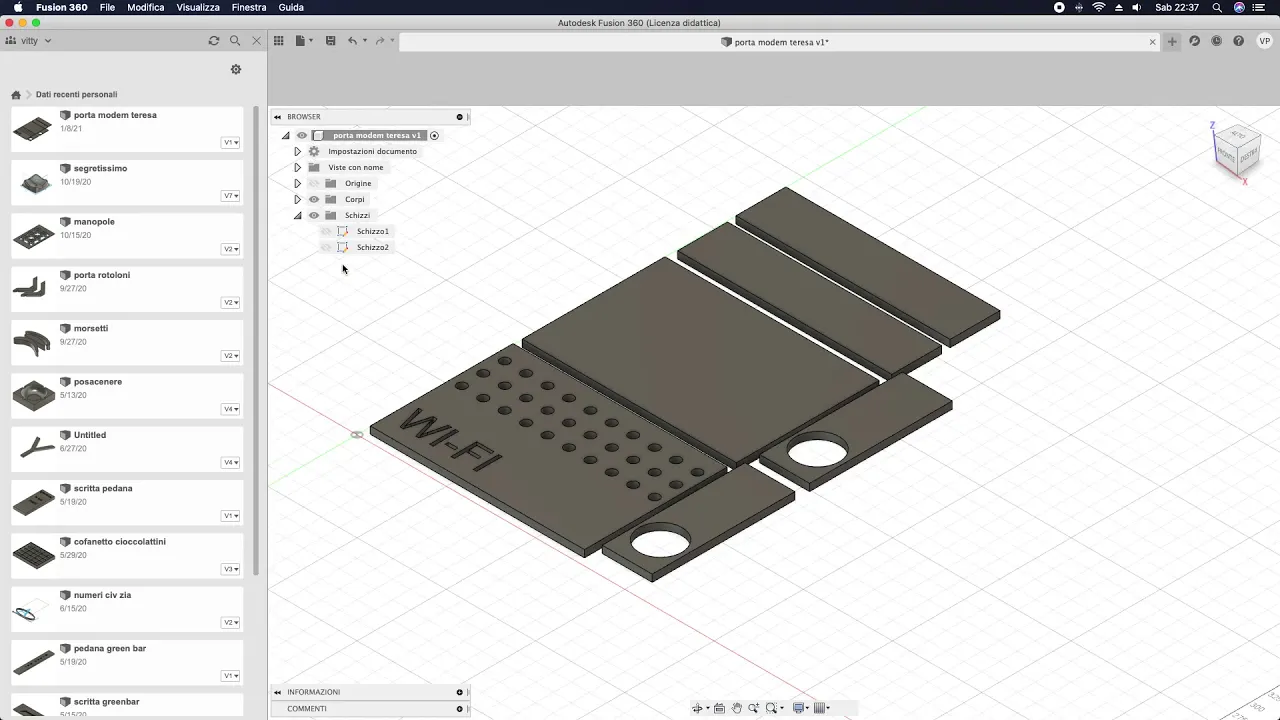Collapse the Browser panel arrows
The height and width of the screenshot is (720, 1280).
pyautogui.click(x=278, y=117)
